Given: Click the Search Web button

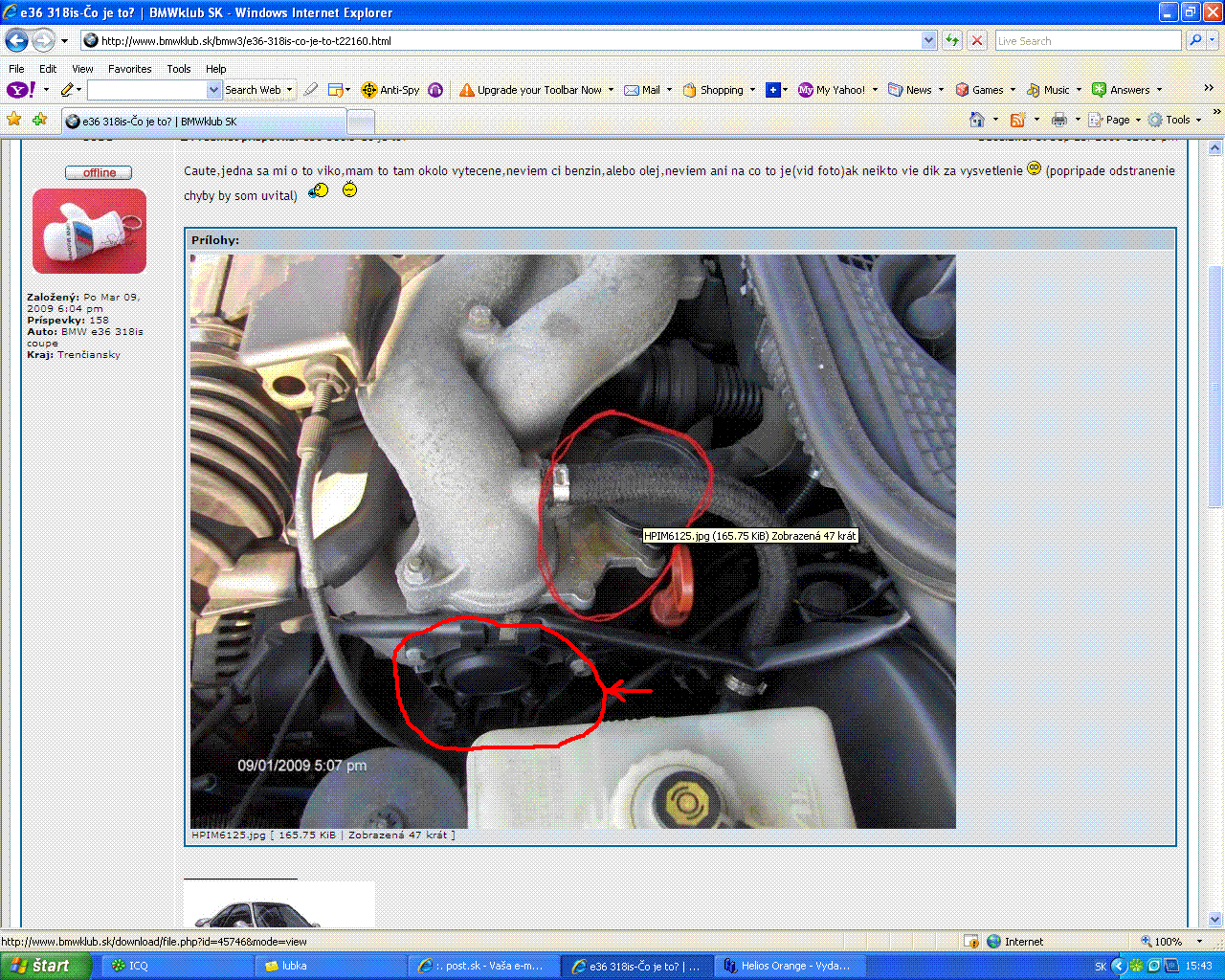Looking at the screenshot, I should pos(253,90).
